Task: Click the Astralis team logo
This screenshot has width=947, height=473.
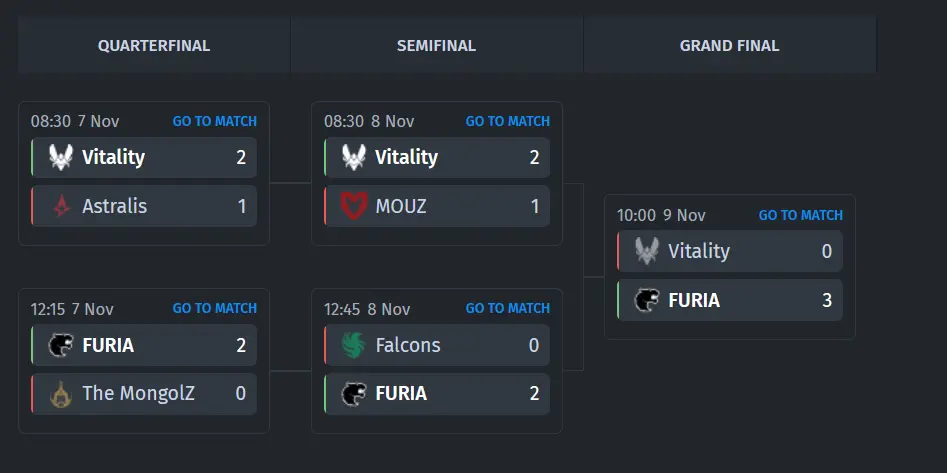Action: pyautogui.click(x=62, y=206)
